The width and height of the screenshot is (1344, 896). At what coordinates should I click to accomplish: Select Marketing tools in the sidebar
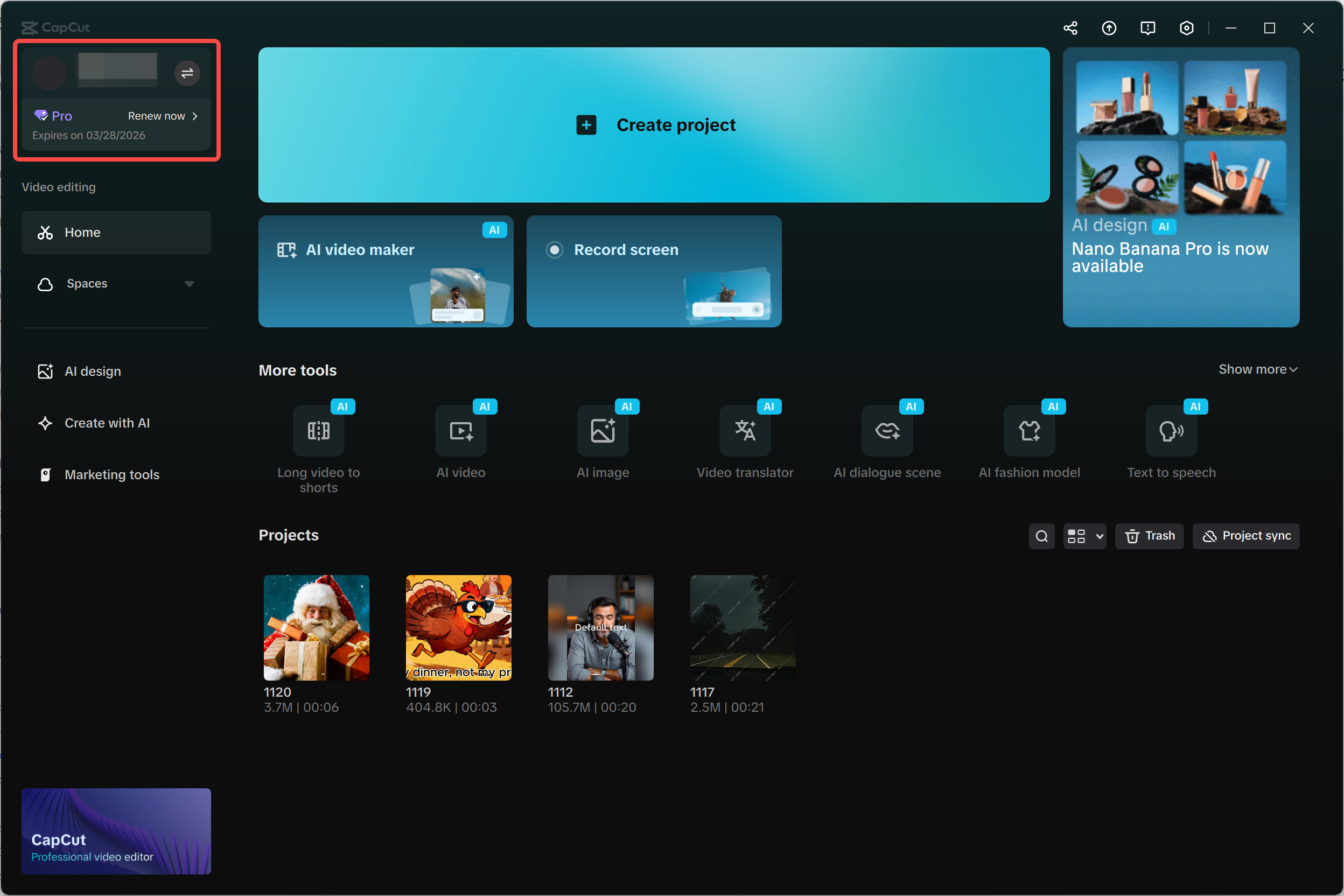click(111, 475)
